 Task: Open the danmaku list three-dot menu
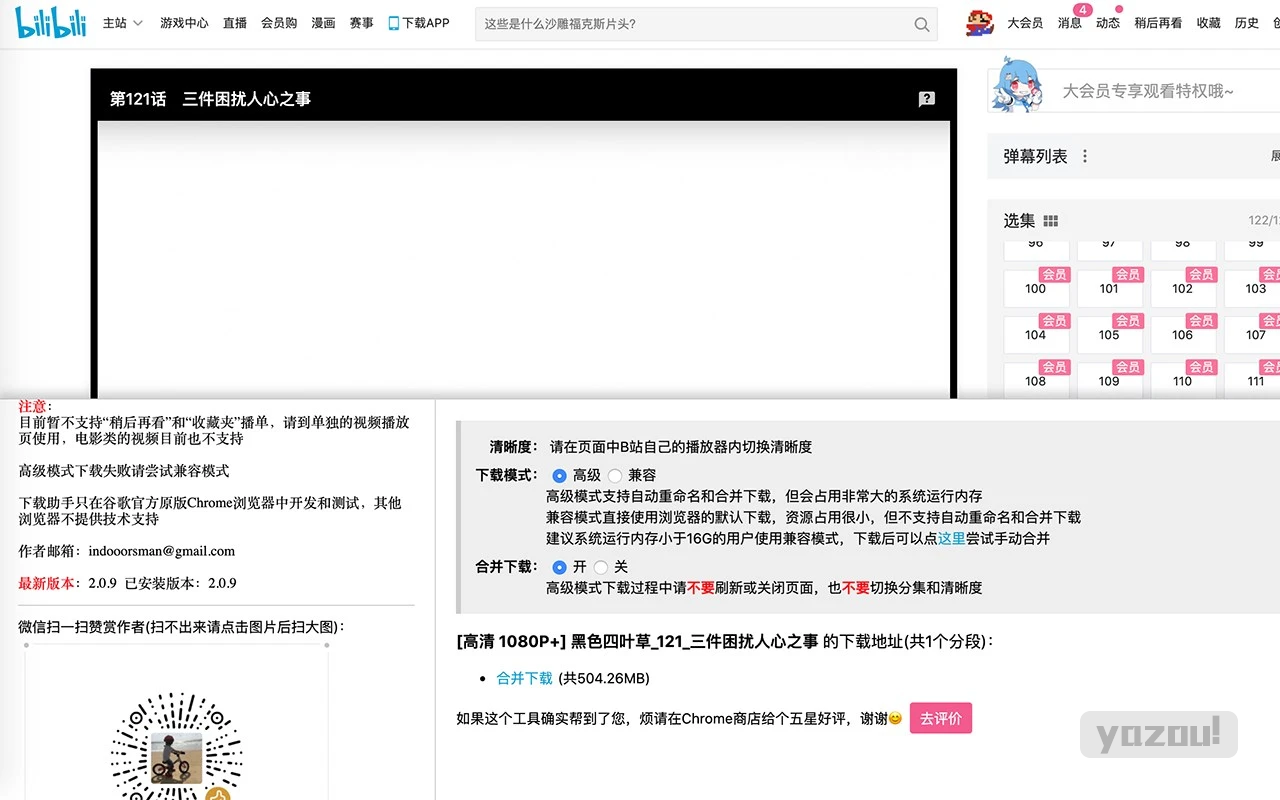(x=1085, y=156)
